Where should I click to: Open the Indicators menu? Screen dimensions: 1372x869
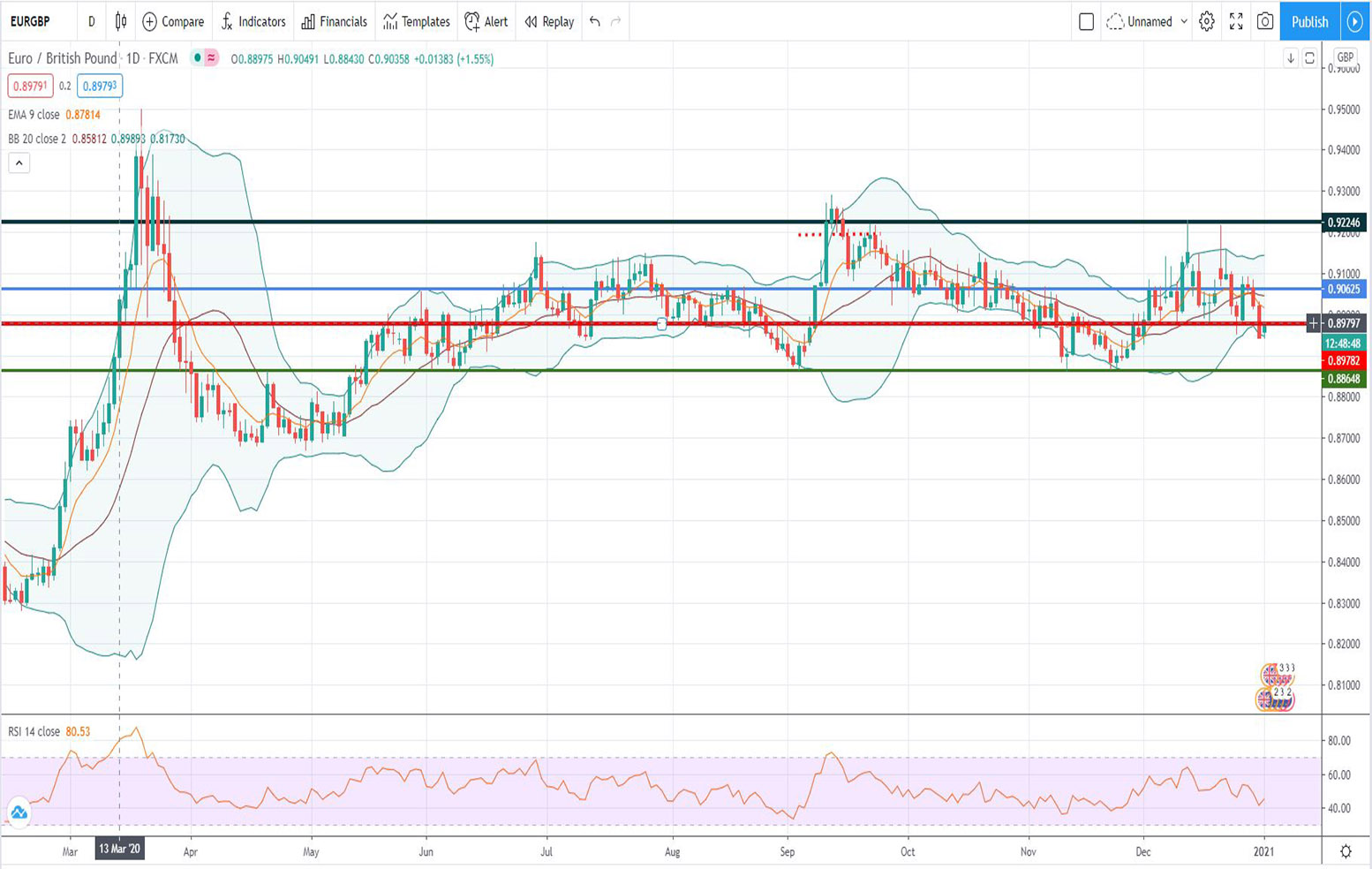(253, 21)
